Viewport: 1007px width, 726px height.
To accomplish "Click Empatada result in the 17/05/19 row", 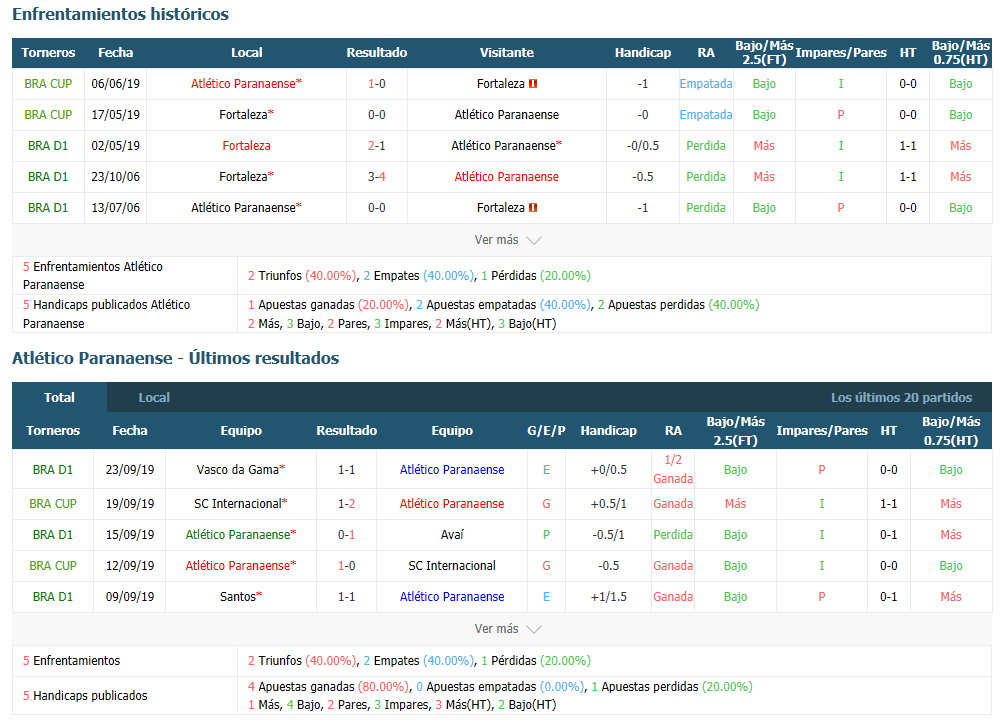I will [x=706, y=114].
